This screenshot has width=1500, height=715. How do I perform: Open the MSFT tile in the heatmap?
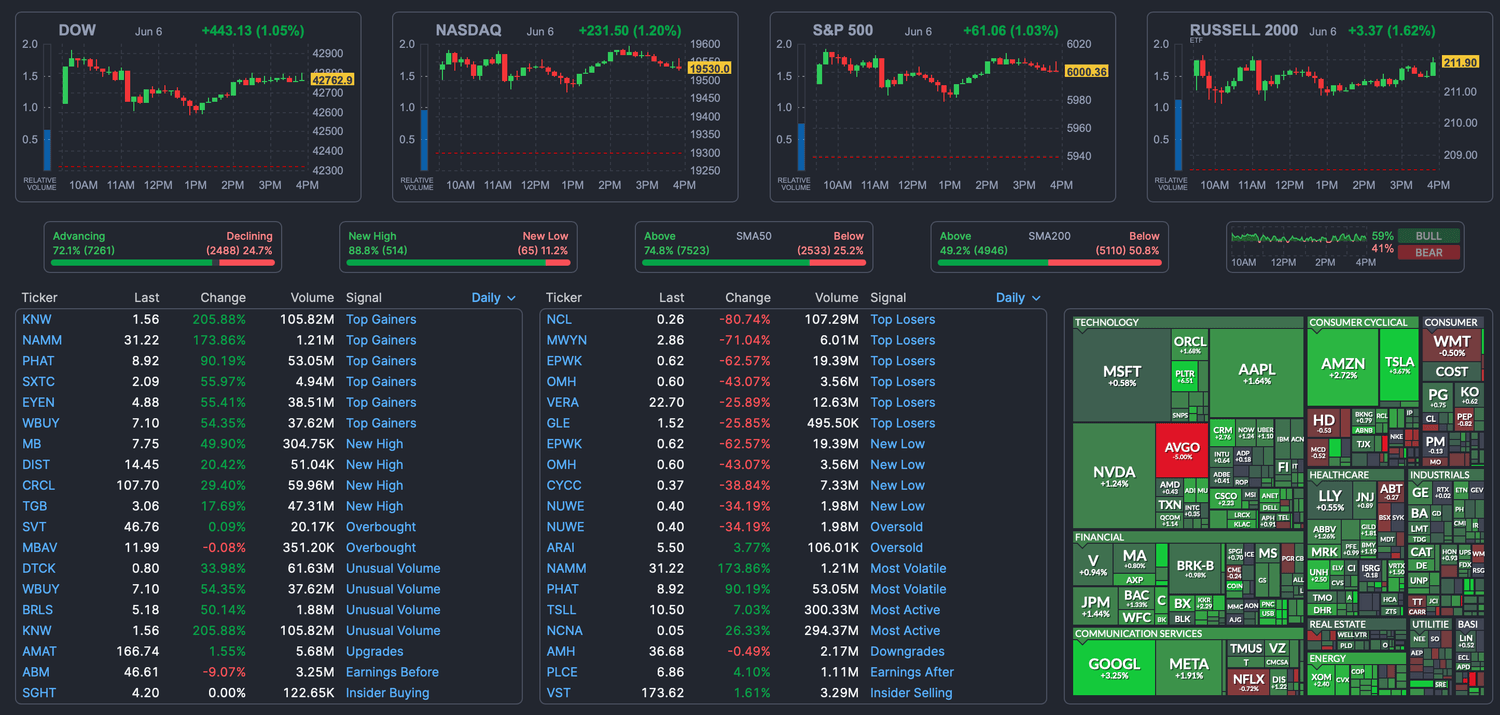pyautogui.click(x=1122, y=375)
